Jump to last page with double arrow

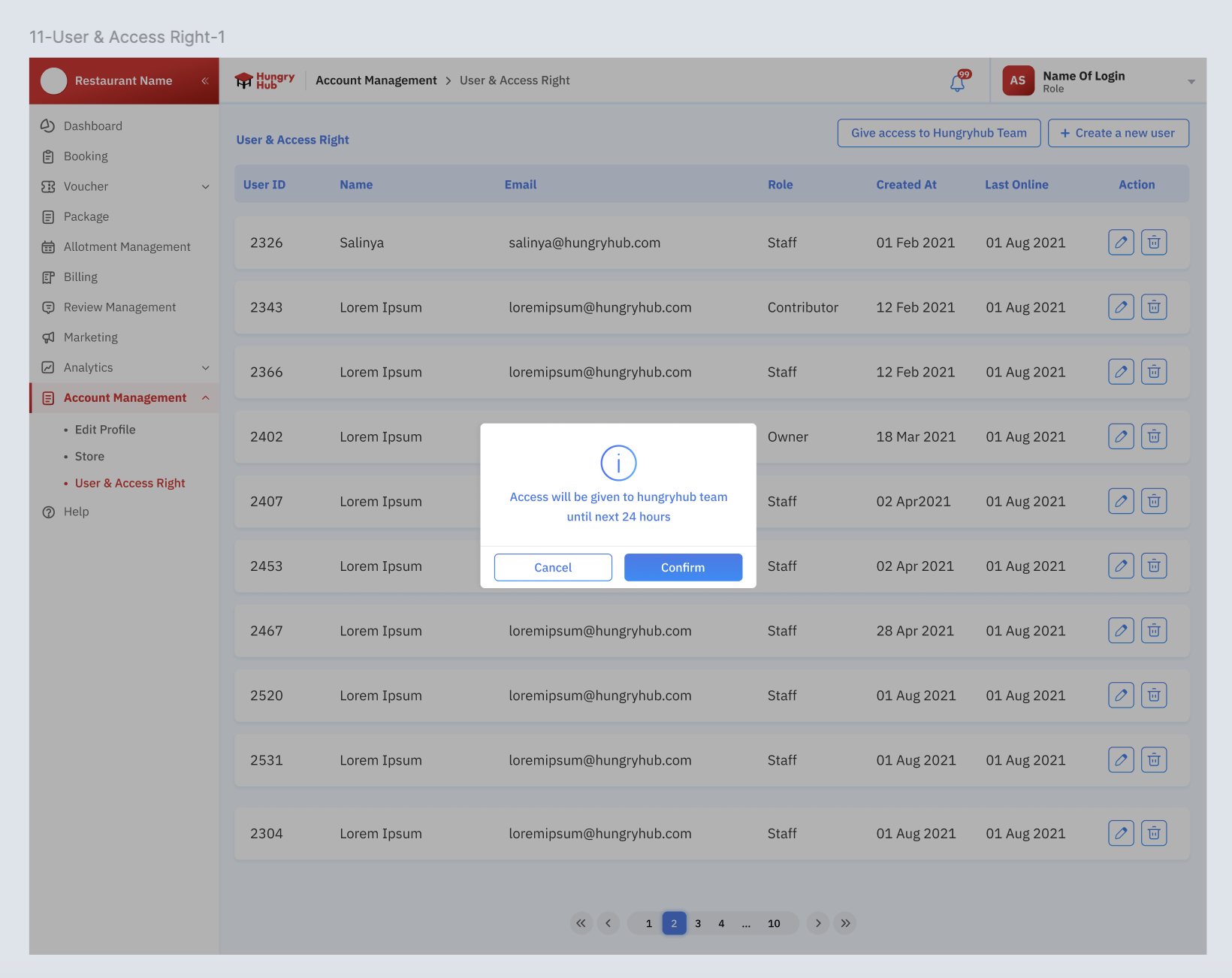(845, 924)
